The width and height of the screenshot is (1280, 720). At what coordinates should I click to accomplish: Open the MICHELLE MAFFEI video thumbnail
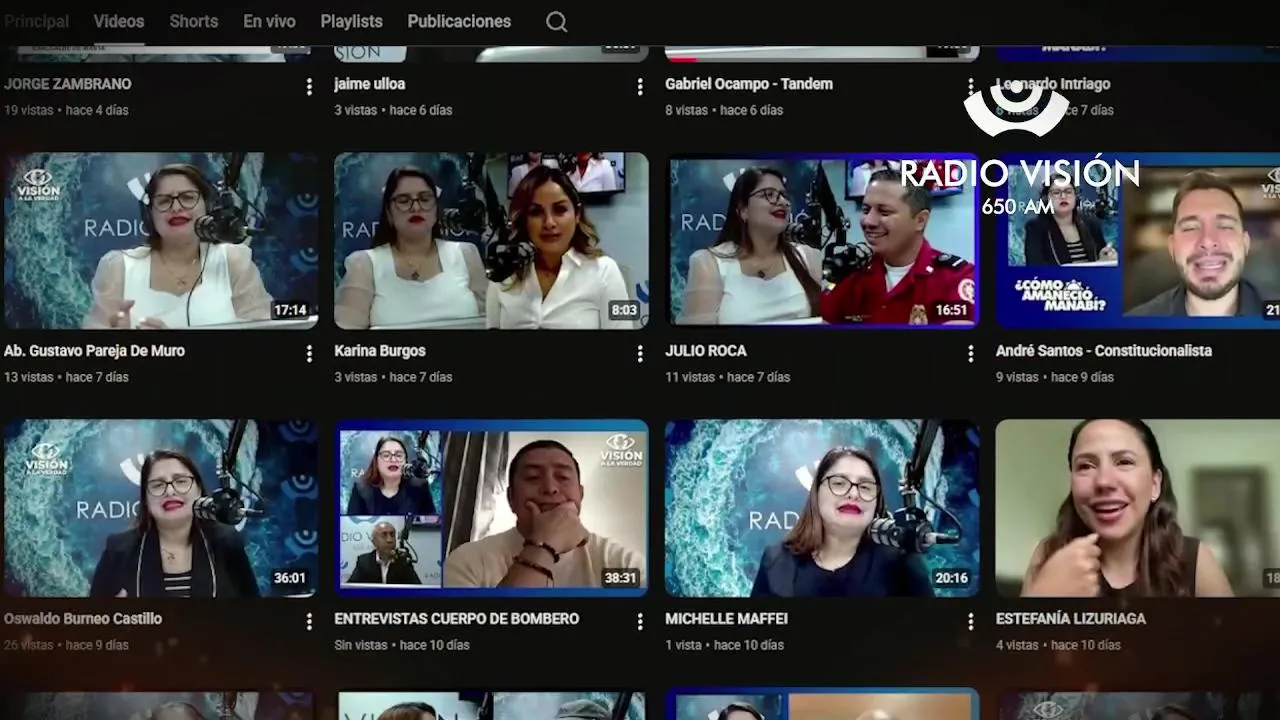pos(822,508)
